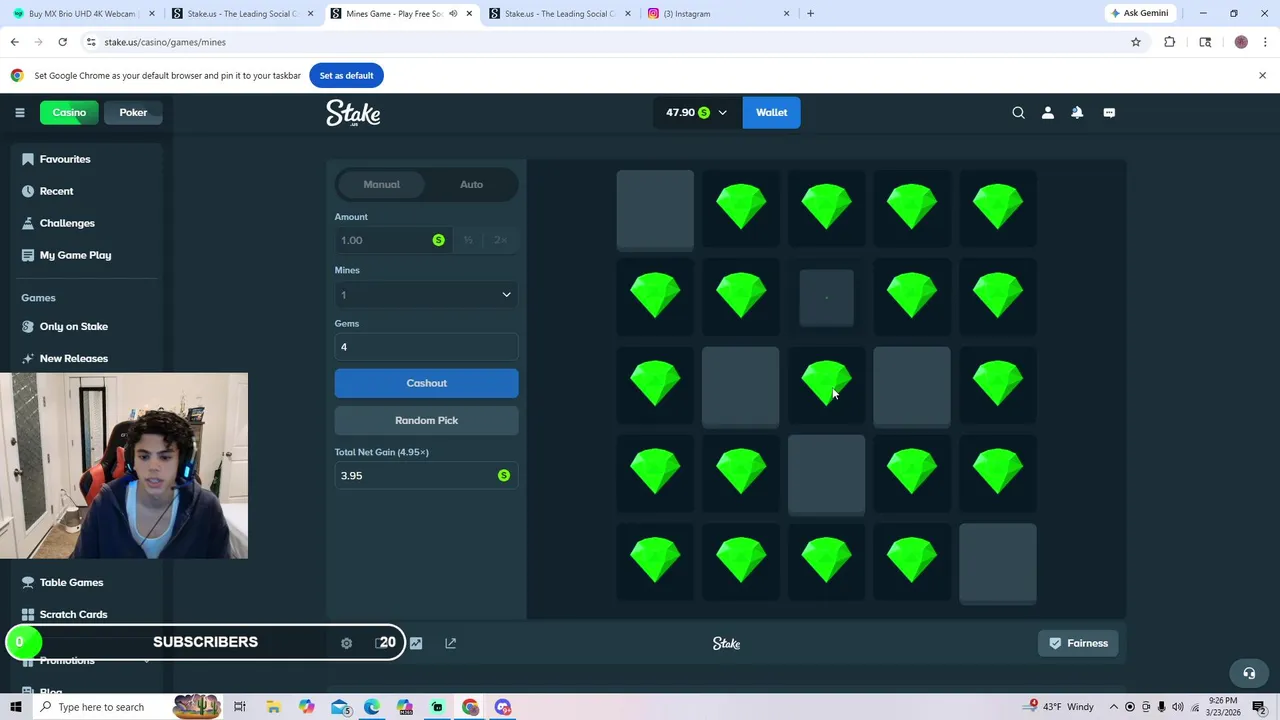Open Task View on taskbar
Image resolution: width=1280 pixels, height=720 pixels.
240,707
